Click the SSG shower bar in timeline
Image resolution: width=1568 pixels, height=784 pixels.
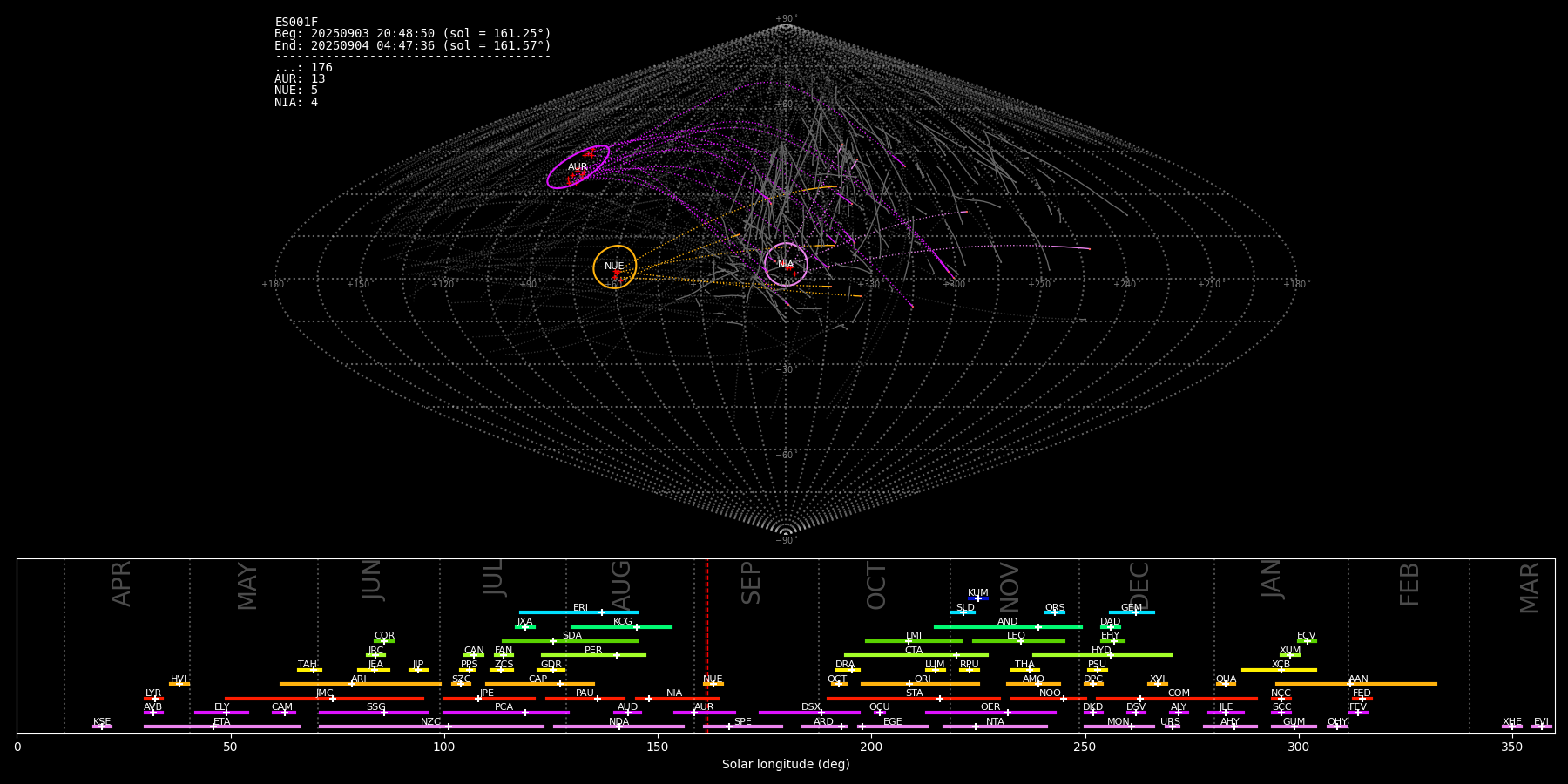point(373,712)
